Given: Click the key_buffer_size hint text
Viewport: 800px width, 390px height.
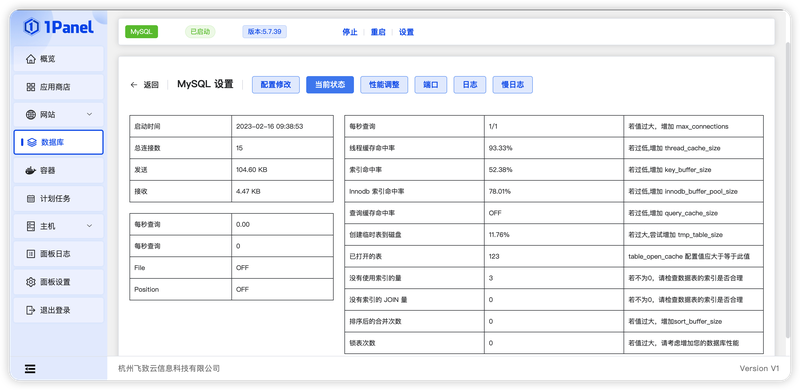Looking at the screenshot, I should coord(669,169).
